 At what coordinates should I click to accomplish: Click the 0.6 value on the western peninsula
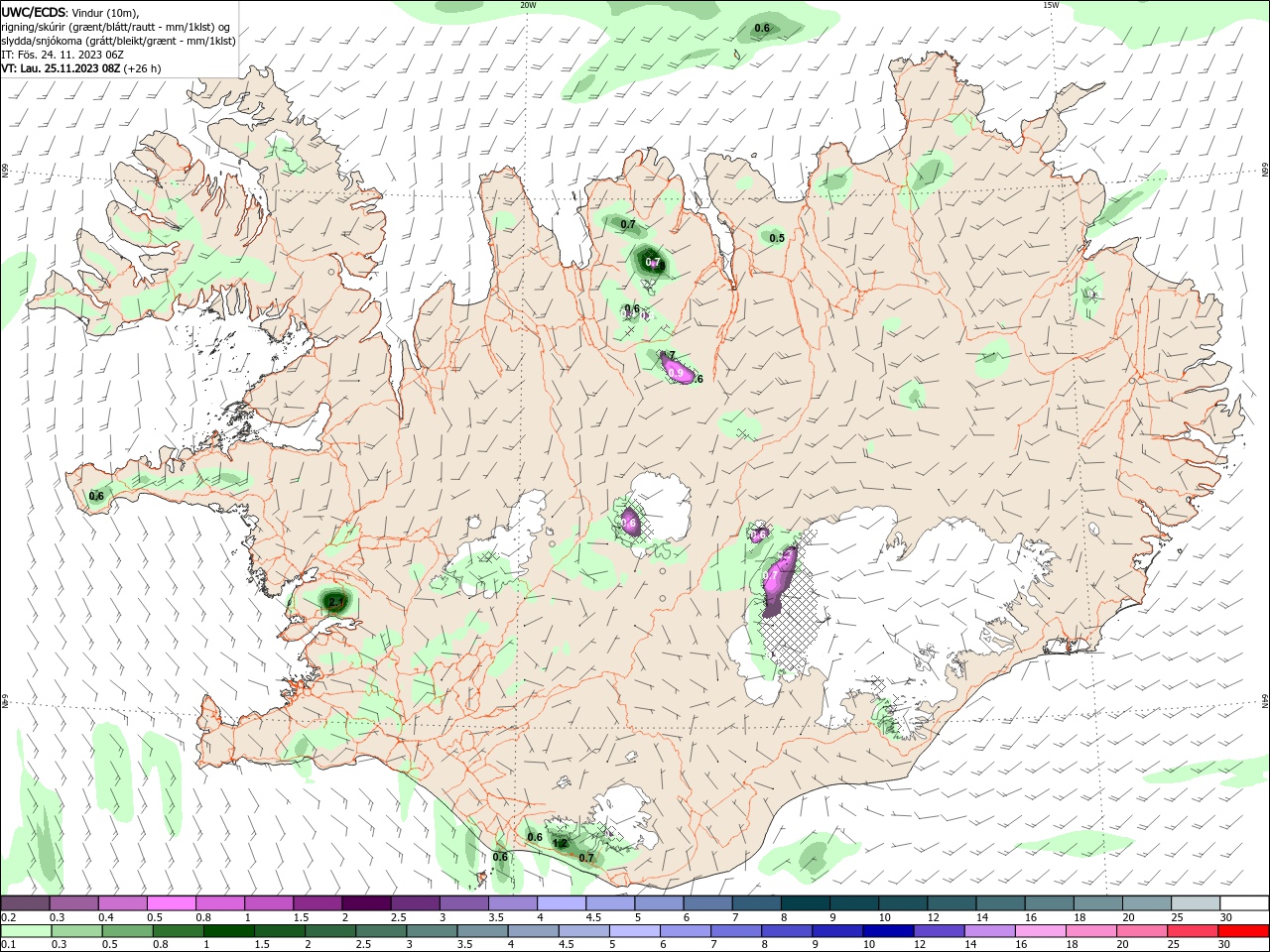(x=96, y=496)
